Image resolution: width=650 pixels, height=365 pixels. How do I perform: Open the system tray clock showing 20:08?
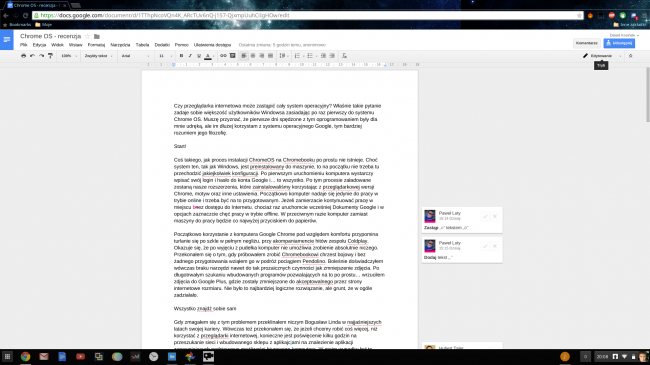point(602,356)
